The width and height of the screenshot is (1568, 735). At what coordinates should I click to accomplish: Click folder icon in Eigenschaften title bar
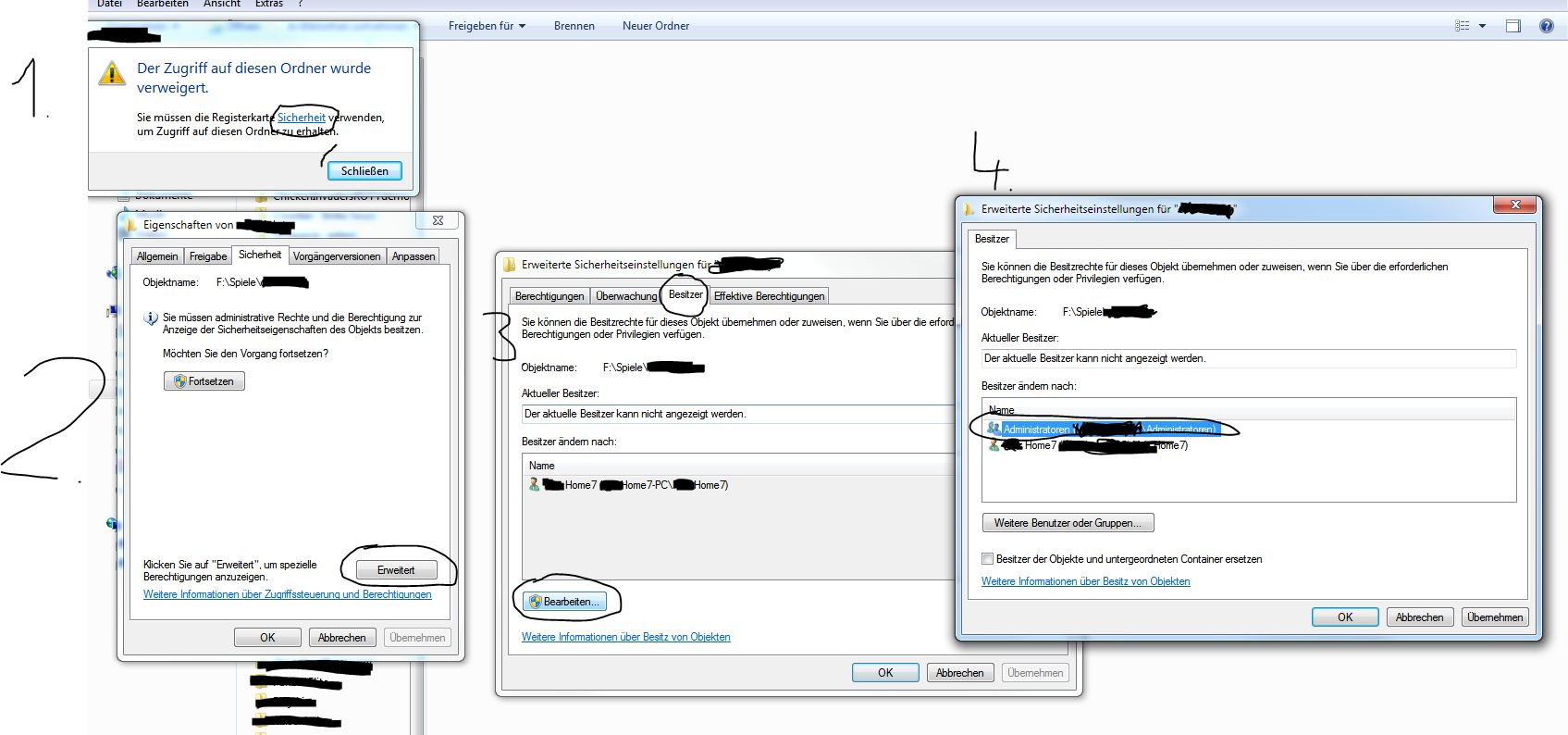[x=130, y=224]
